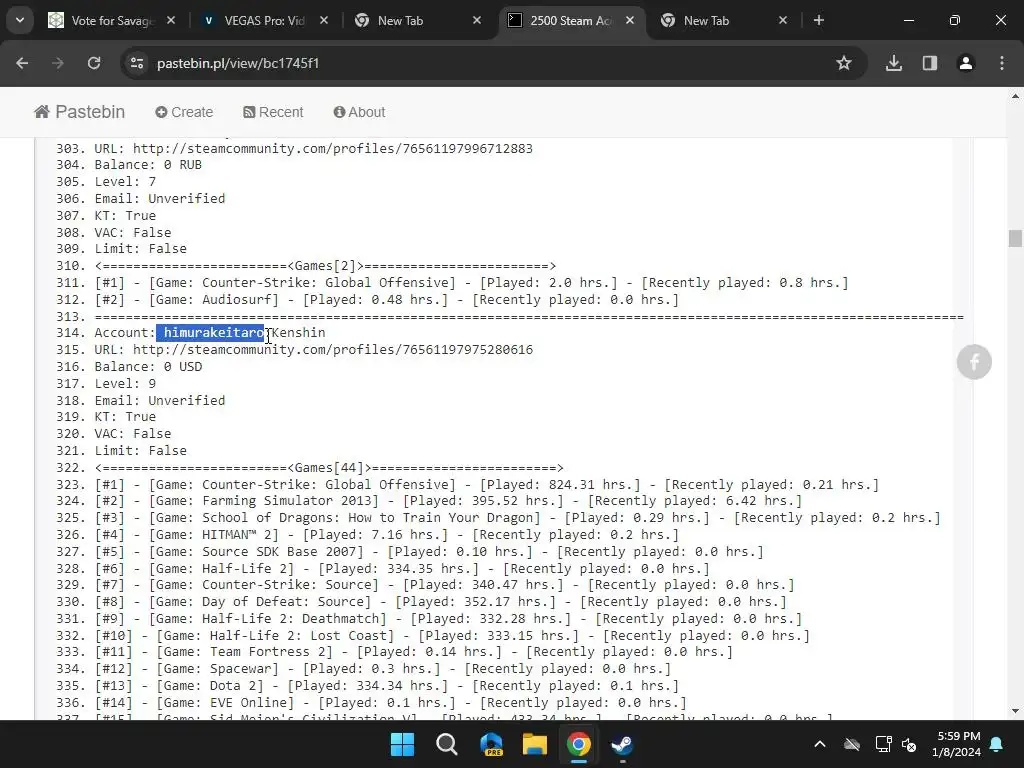Open Steam from the taskbar

(x=622, y=744)
